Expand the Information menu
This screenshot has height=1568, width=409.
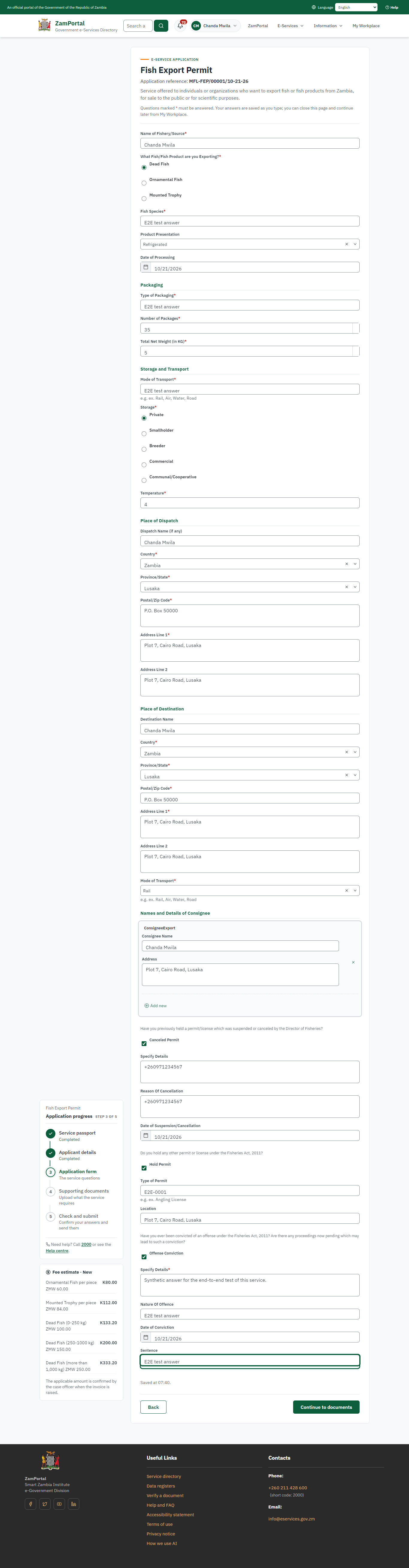pyautogui.click(x=328, y=25)
